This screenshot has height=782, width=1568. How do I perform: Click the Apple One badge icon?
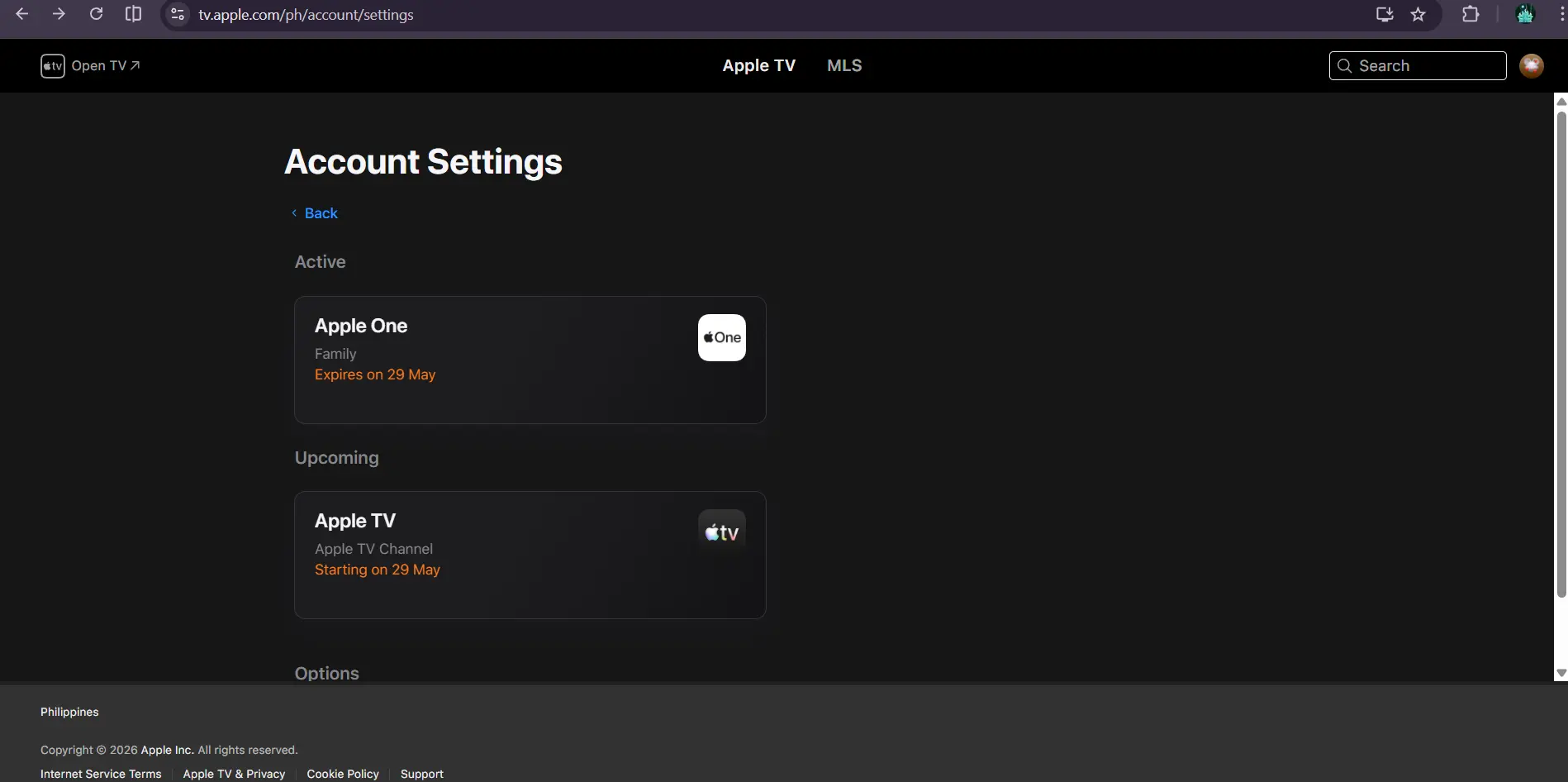(722, 337)
